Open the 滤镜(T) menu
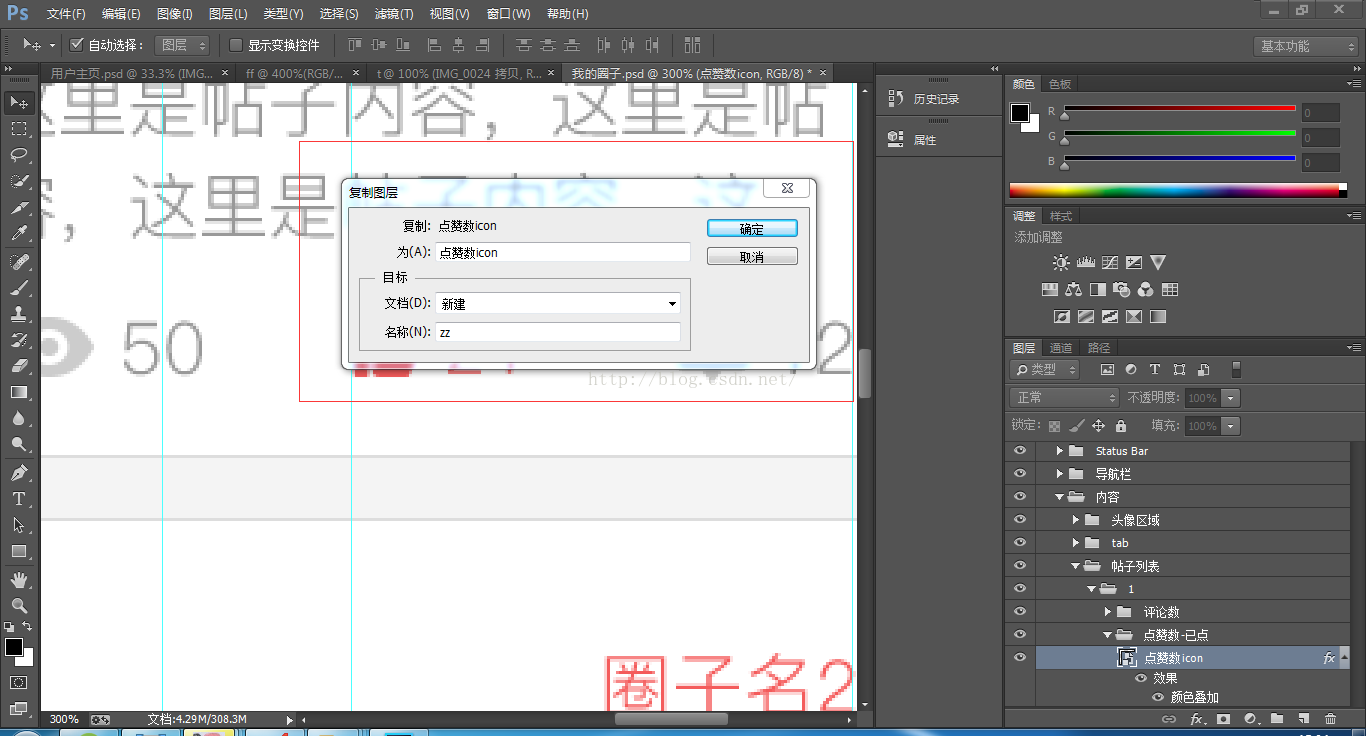 point(393,14)
